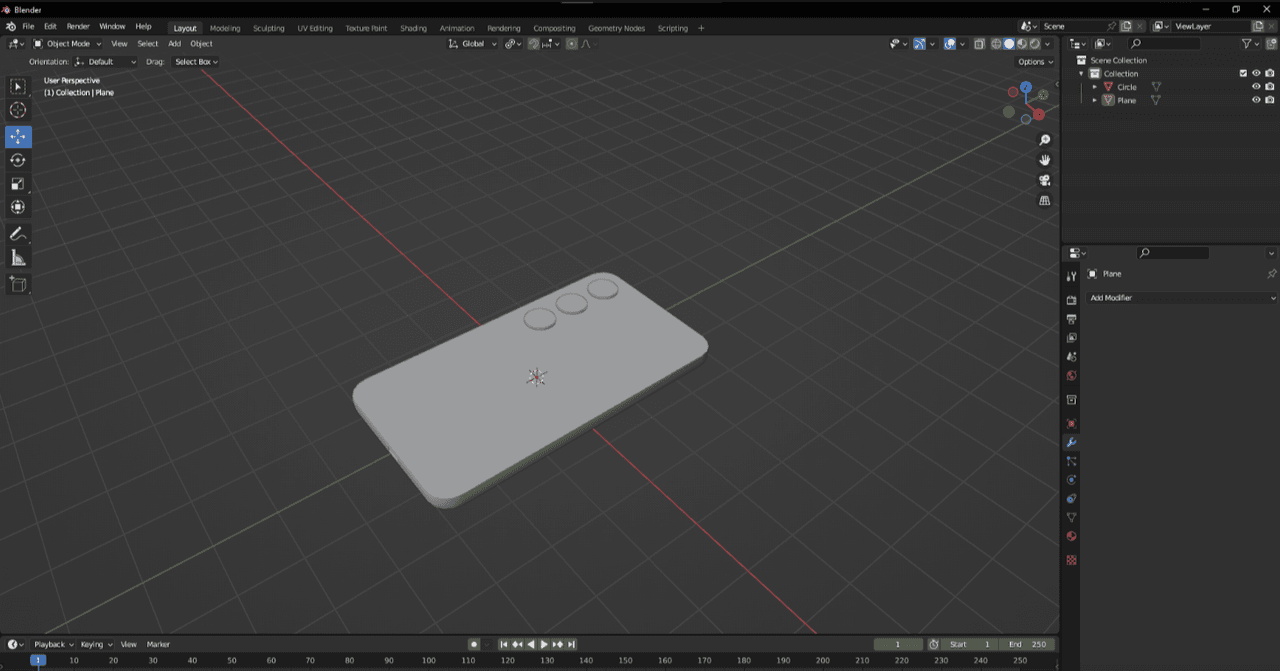1280x671 pixels.
Task: Open the Add Modifier dropdown
Action: (x=1182, y=298)
